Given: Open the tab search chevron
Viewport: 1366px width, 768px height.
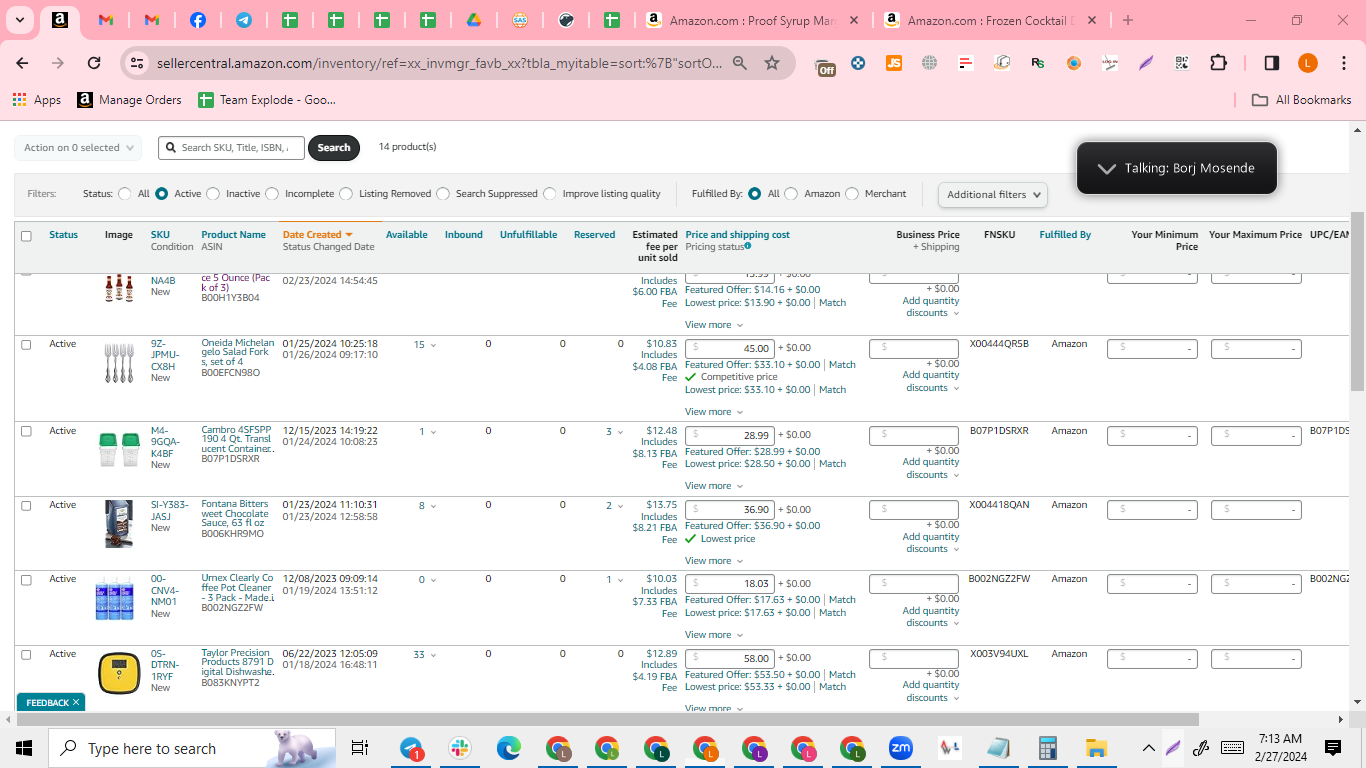Looking at the screenshot, I should click(x=20, y=20).
